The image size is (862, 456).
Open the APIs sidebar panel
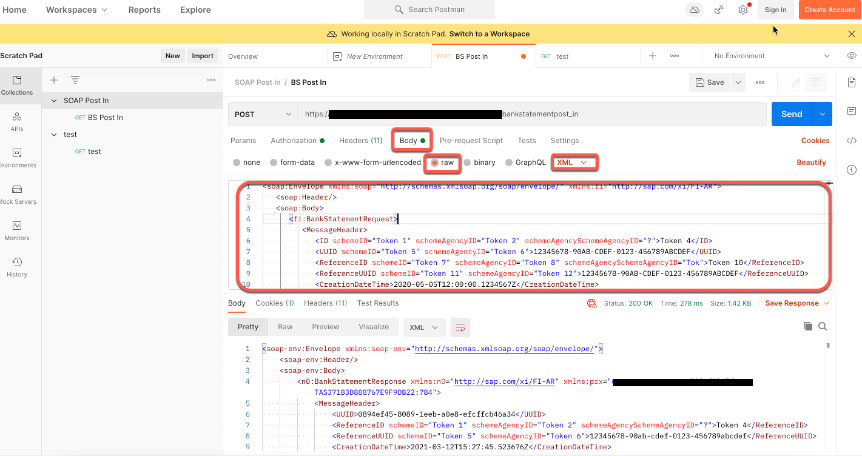tap(16, 120)
